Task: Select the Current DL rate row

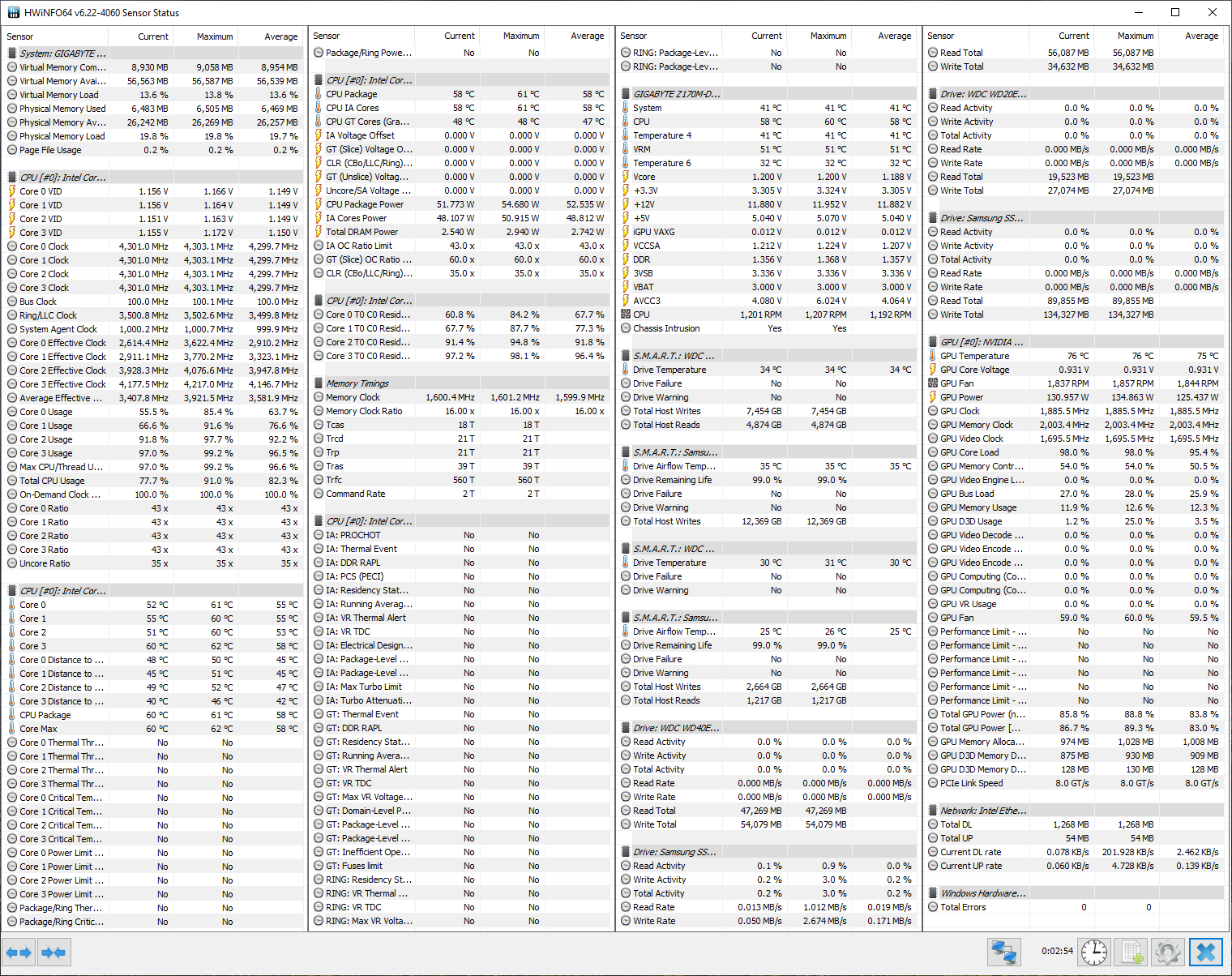Action: (x=1075, y=852)
